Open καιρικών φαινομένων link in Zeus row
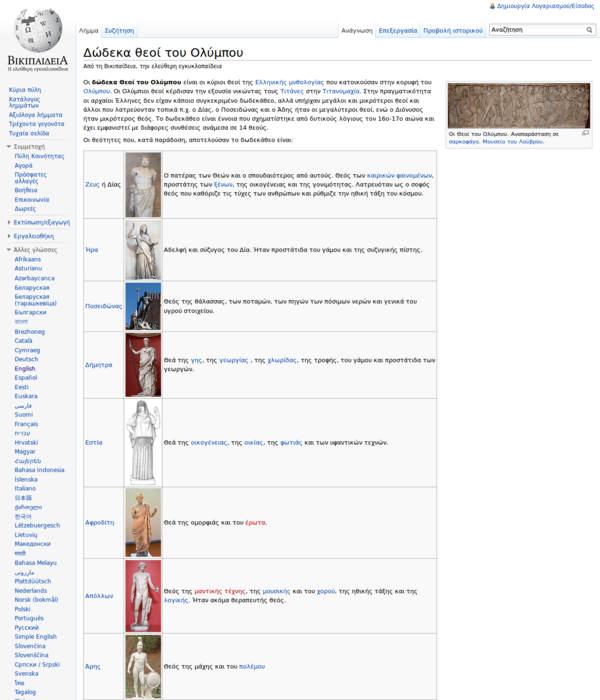The width and height of the screenshot is (600, 700). (x=400, y=175)
